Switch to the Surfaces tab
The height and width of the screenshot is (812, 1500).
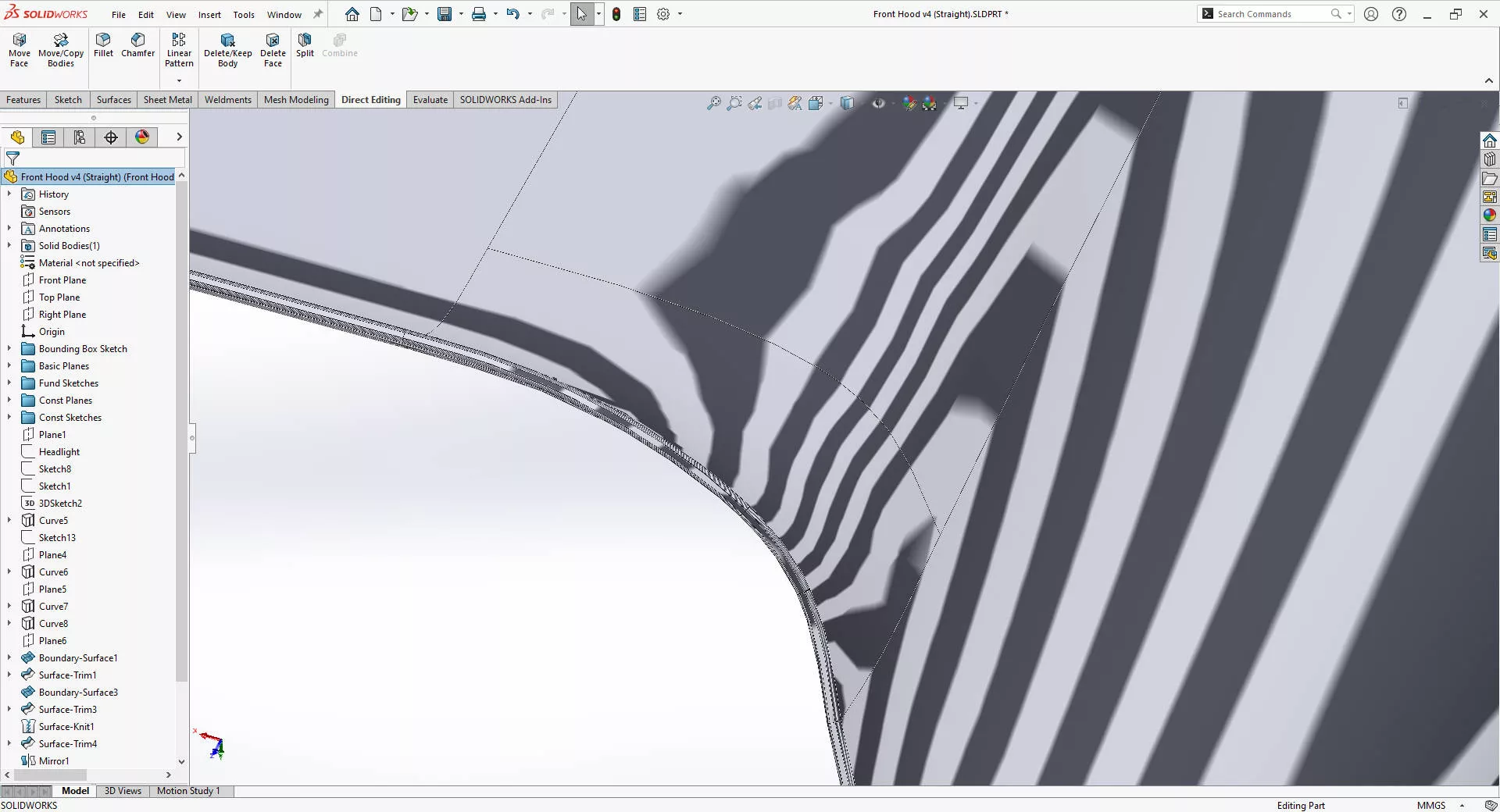coord(112,99)
